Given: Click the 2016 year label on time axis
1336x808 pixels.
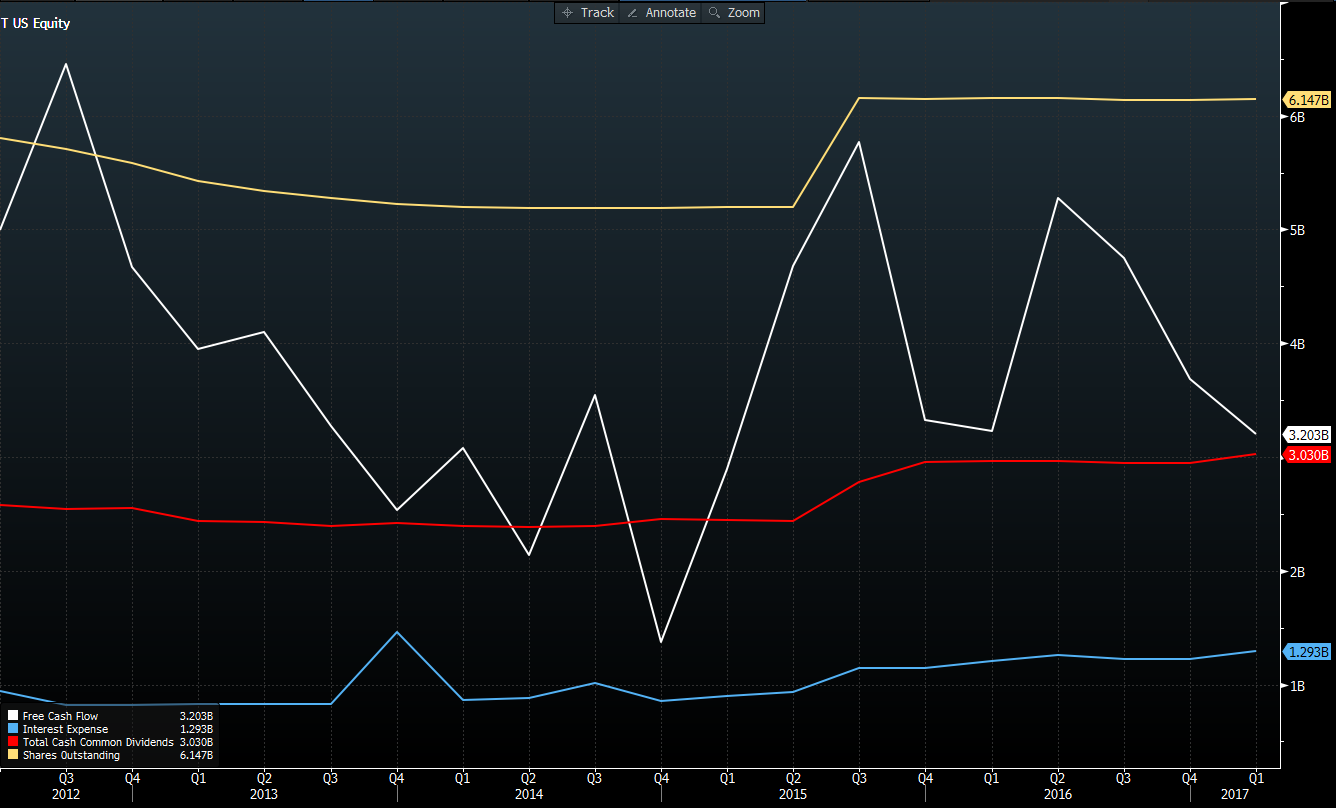Looking at the screenshot, I should [x=1056, y=793].
